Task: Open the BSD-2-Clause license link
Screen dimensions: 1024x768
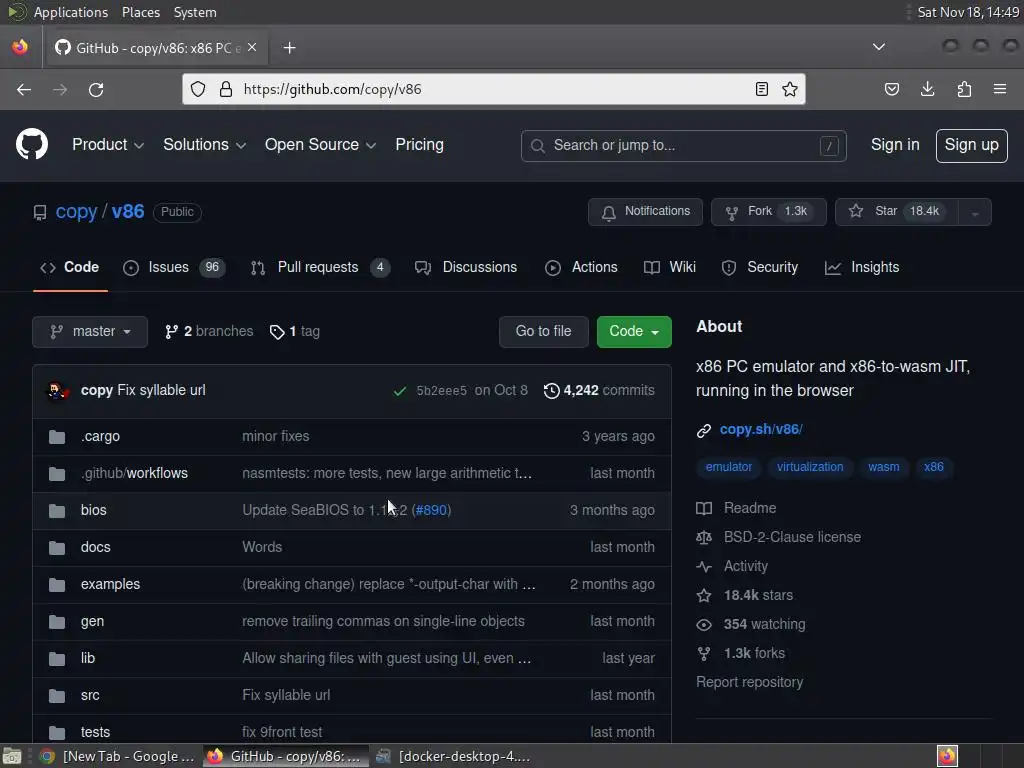Action: [x=792, y=537]
